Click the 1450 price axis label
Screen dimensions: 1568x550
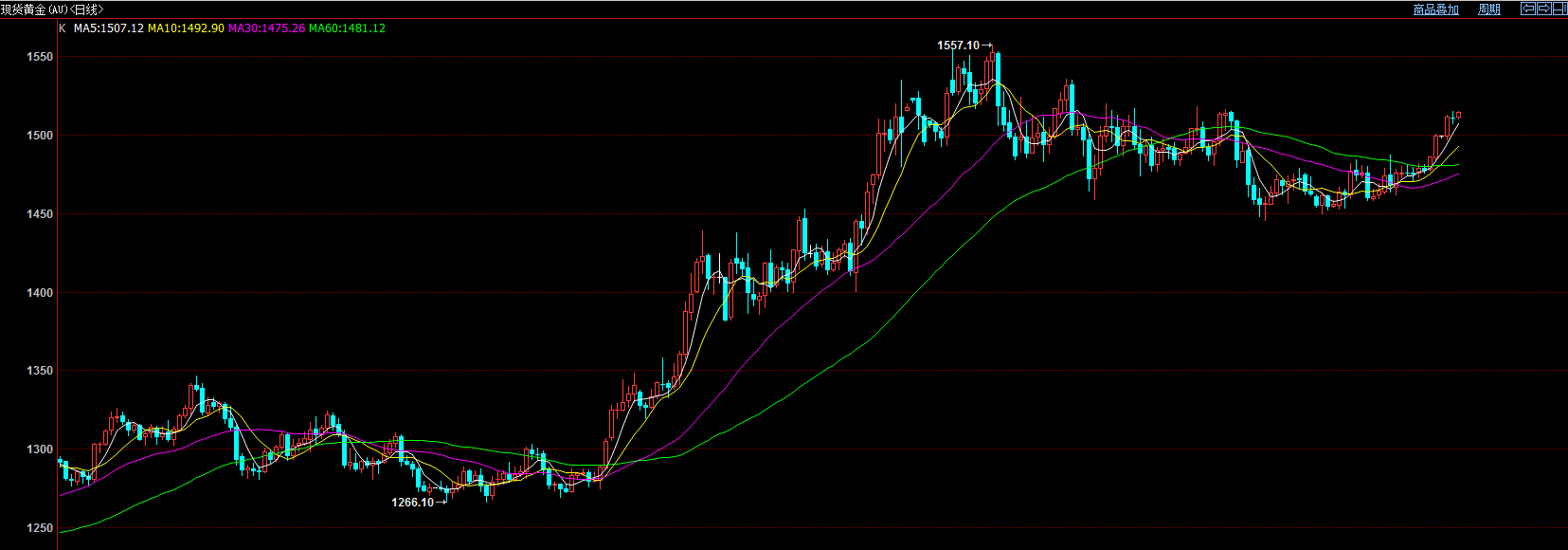pyautogui.click(x=40, y=214)
